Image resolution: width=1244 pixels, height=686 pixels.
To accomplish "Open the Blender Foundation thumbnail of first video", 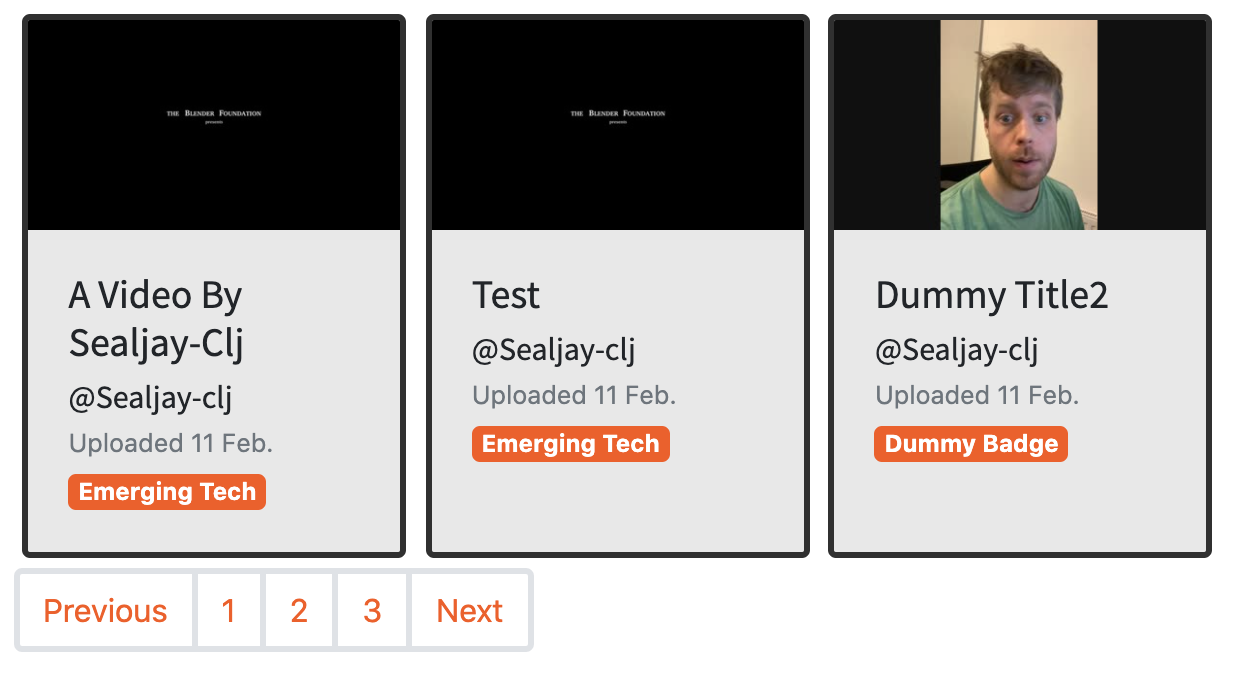I will coord(214,125).
